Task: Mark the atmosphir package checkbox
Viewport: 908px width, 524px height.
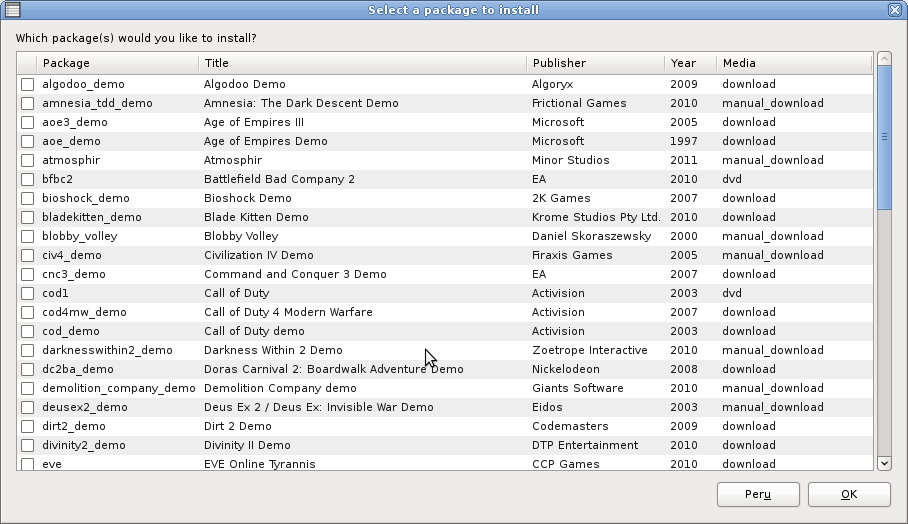Action: (x=28, y=161)
